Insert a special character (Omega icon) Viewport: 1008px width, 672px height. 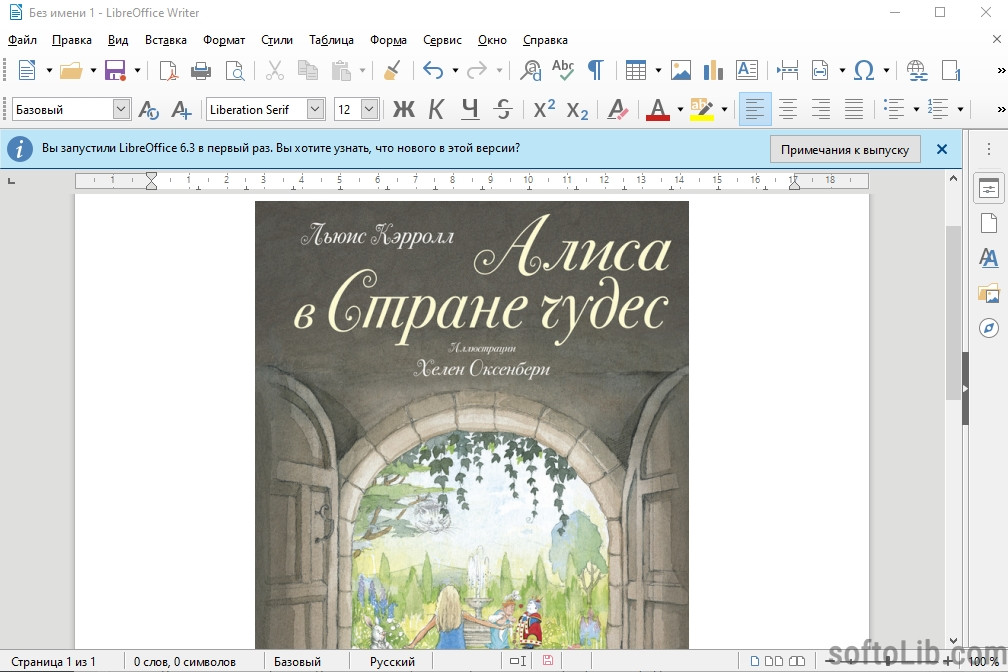[x=864, y=70]
